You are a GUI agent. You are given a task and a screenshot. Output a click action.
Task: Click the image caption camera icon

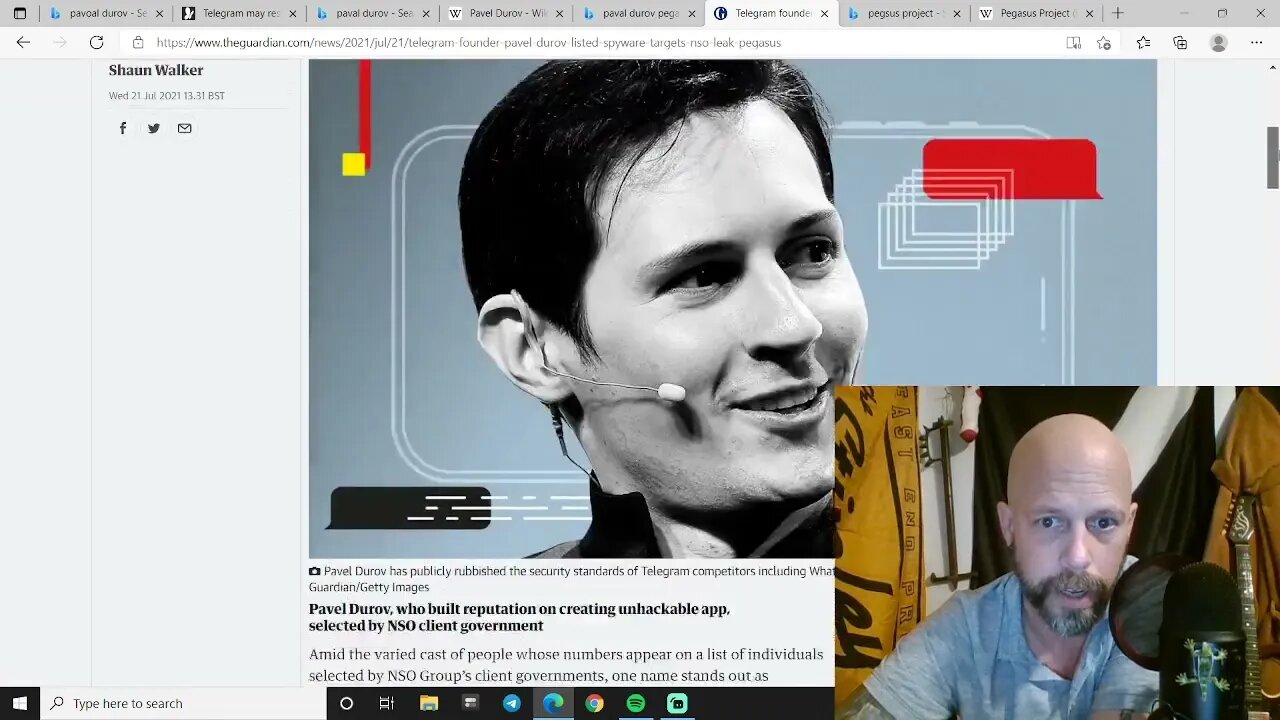(315, 571)
